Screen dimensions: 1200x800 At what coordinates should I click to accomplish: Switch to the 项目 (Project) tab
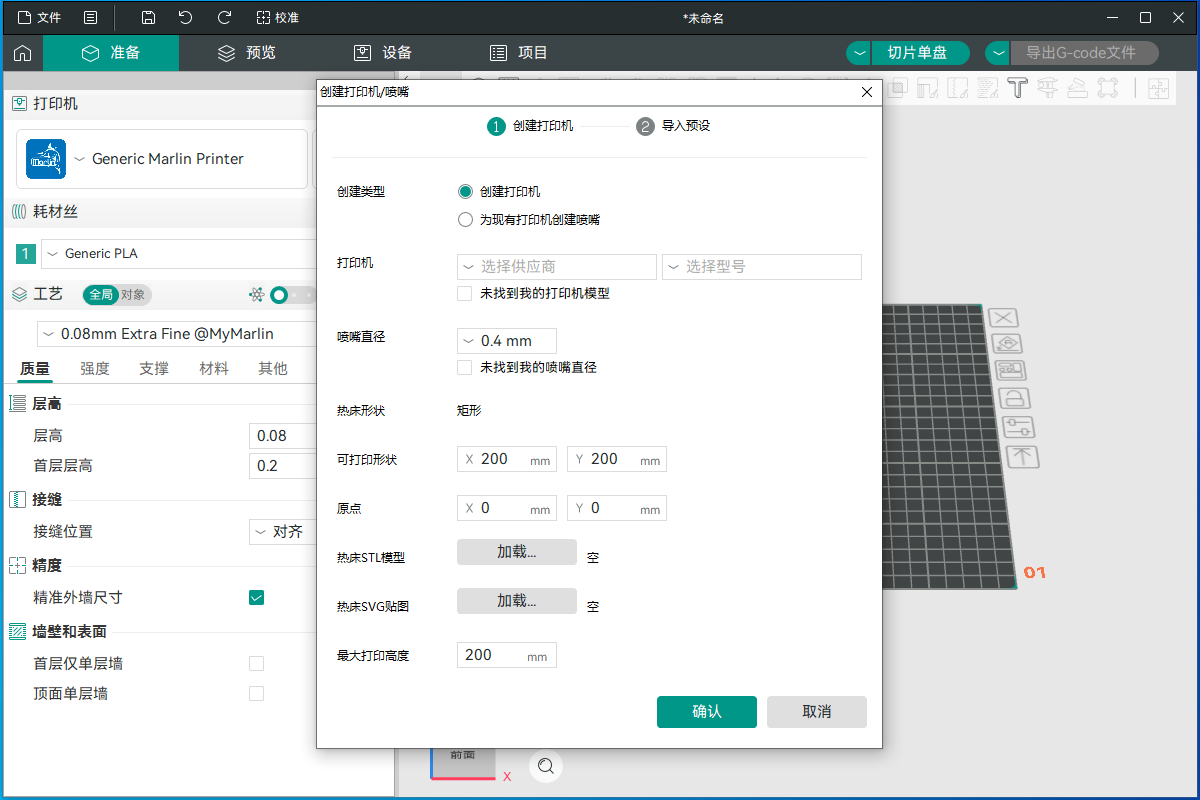click(x=519, y=53)
